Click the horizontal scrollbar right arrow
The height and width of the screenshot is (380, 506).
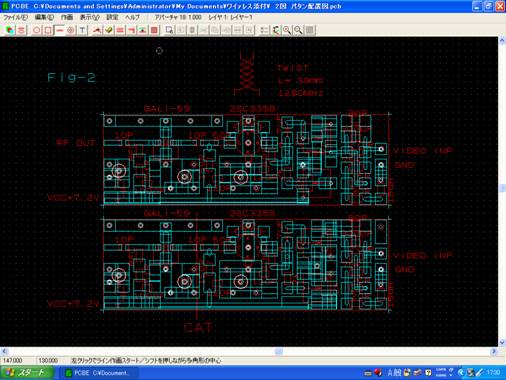[494, 351]
